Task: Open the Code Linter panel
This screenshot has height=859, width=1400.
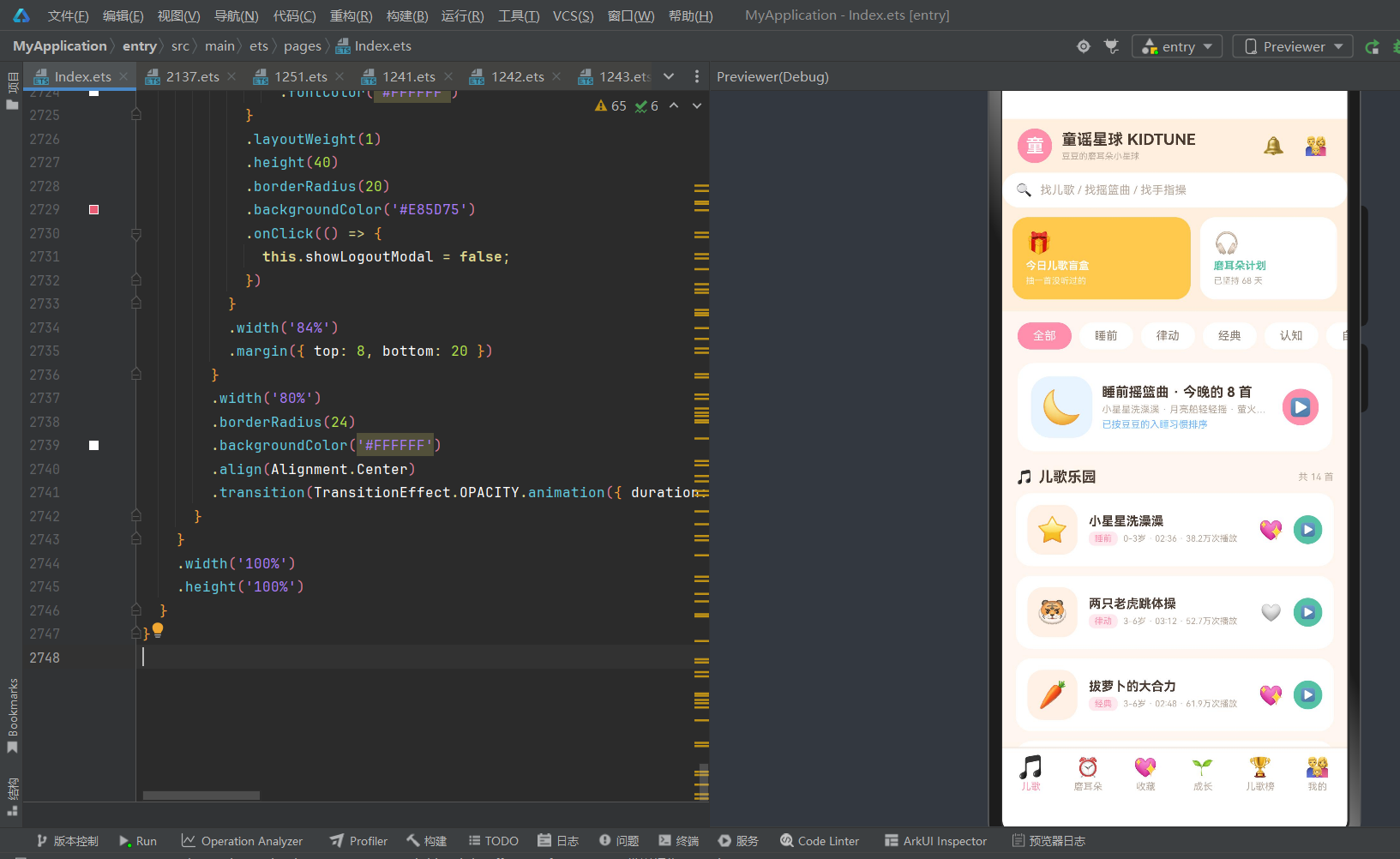Action: (x=819, y=841)
